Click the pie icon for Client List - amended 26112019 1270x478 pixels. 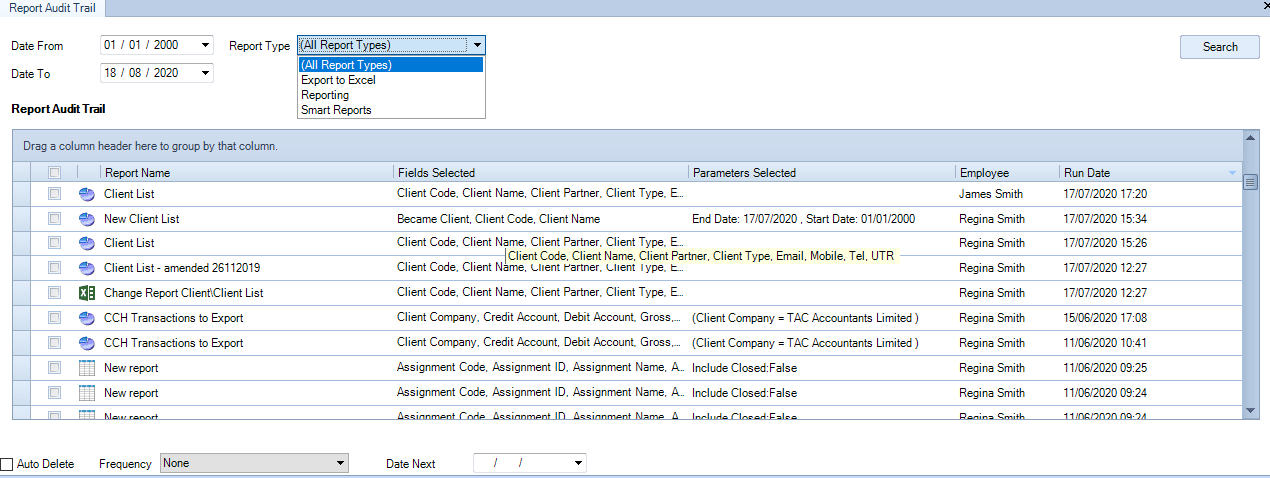tap(87, 268)
